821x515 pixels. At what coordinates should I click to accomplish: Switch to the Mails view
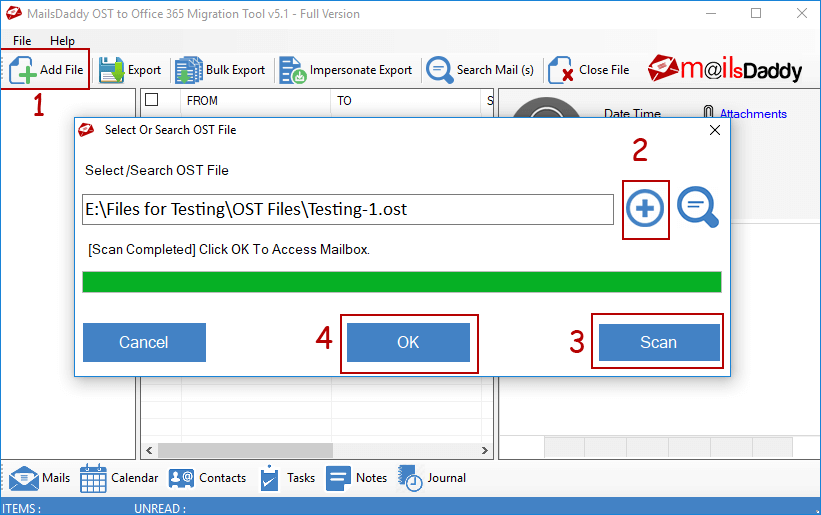click(x=39, y=478)
